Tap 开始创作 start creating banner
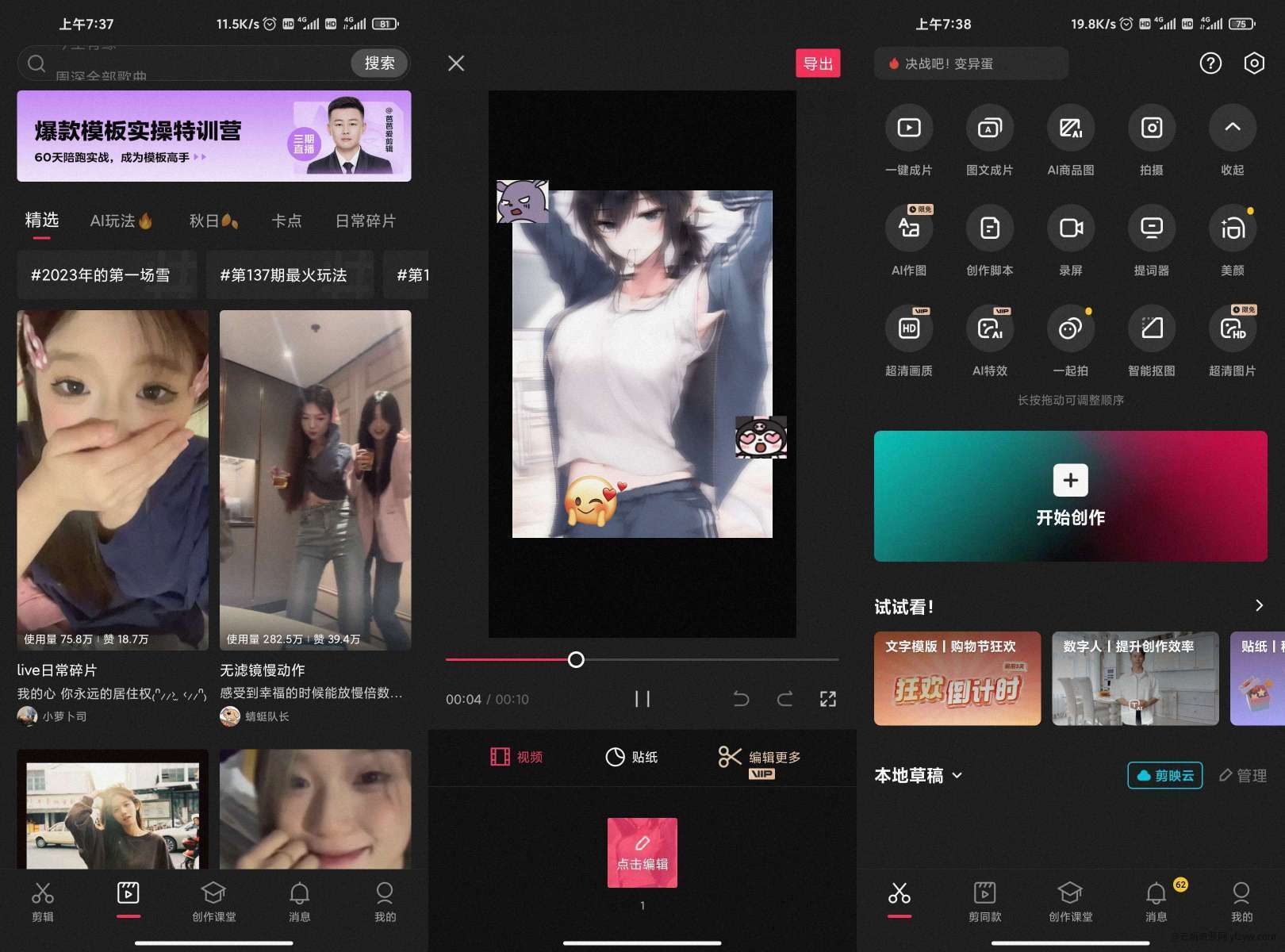 tap(1071, 497)
